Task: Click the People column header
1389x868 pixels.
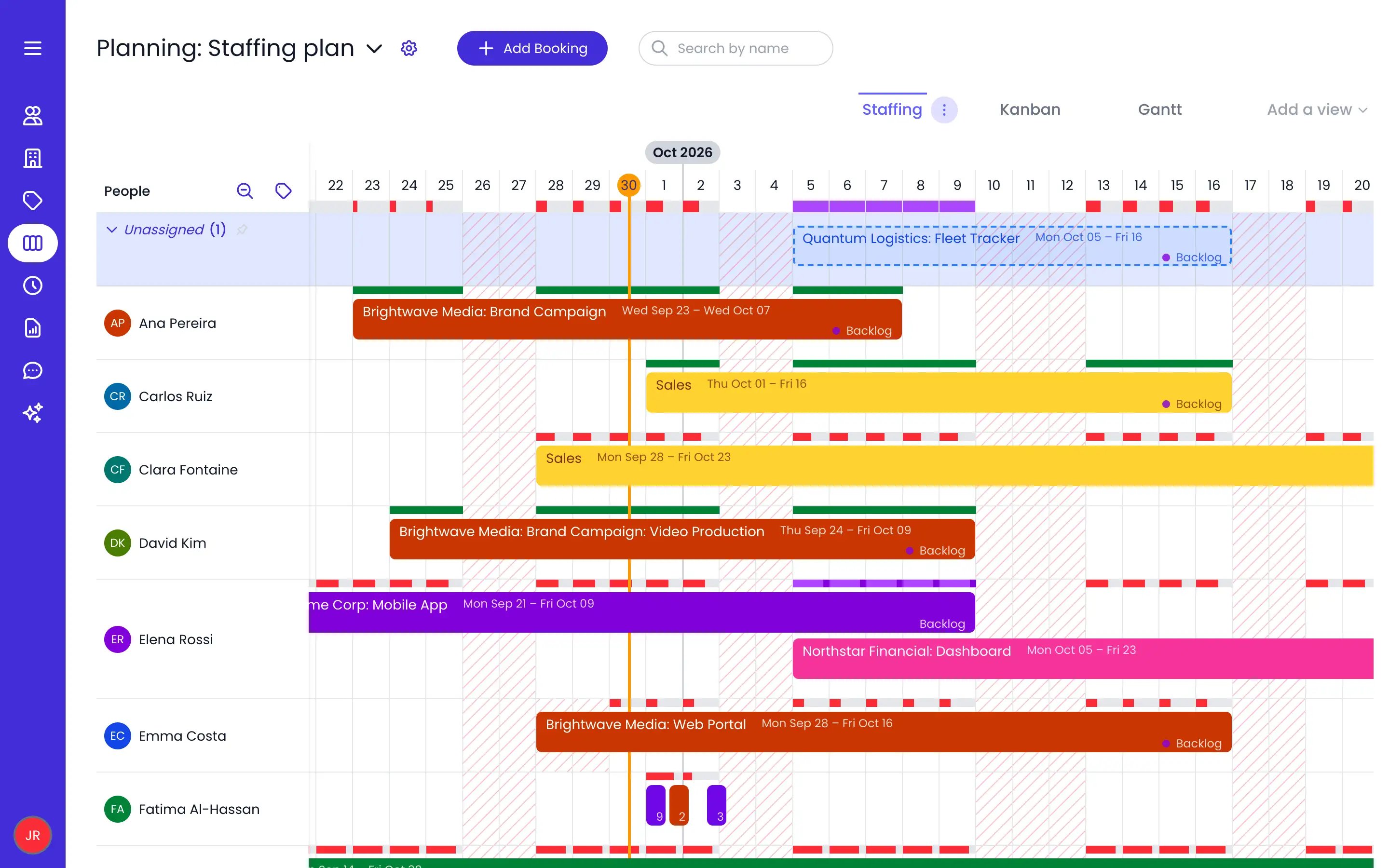Action: [127, 191]
